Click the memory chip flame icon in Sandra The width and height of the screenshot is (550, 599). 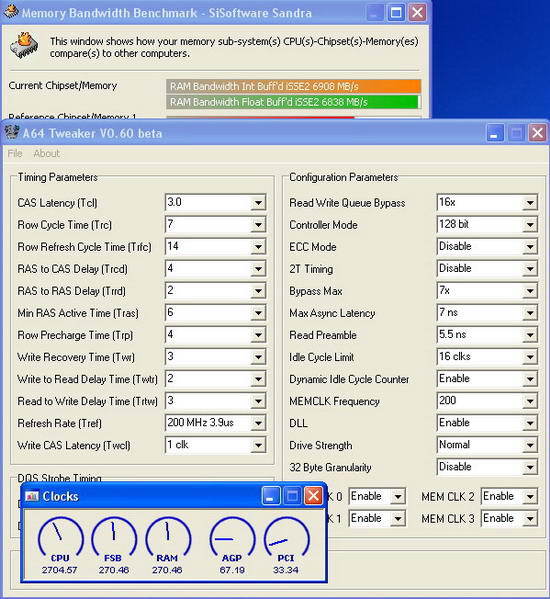tap(24, 46)
